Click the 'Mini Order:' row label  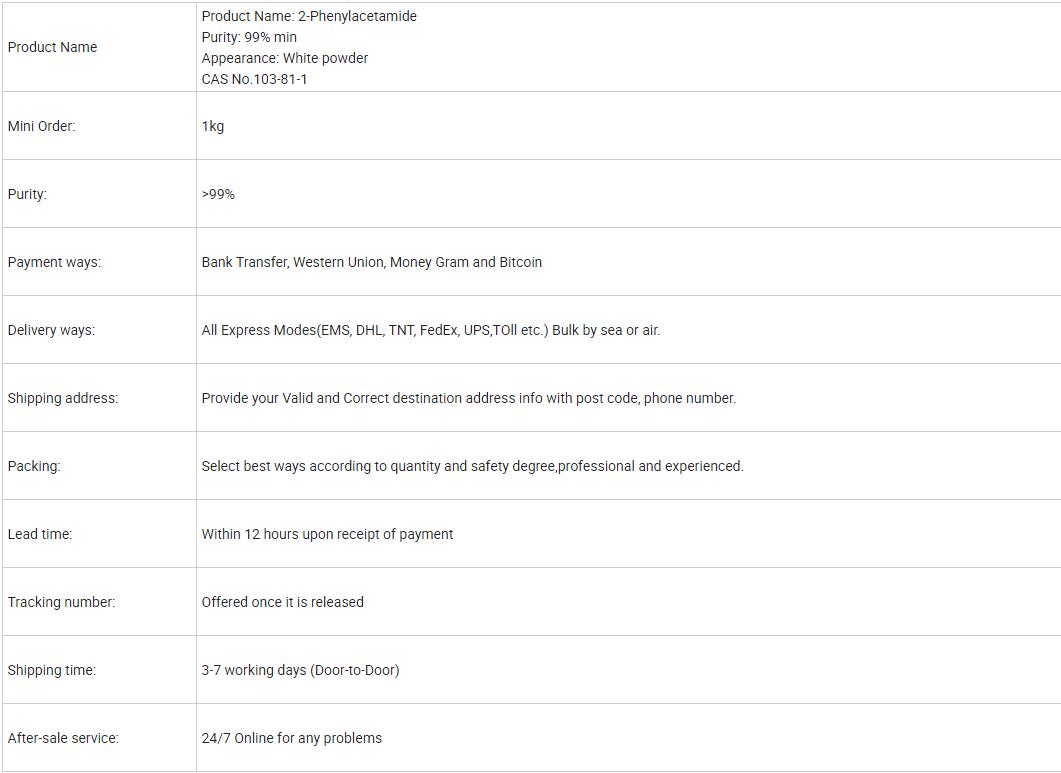coord(41,126)
